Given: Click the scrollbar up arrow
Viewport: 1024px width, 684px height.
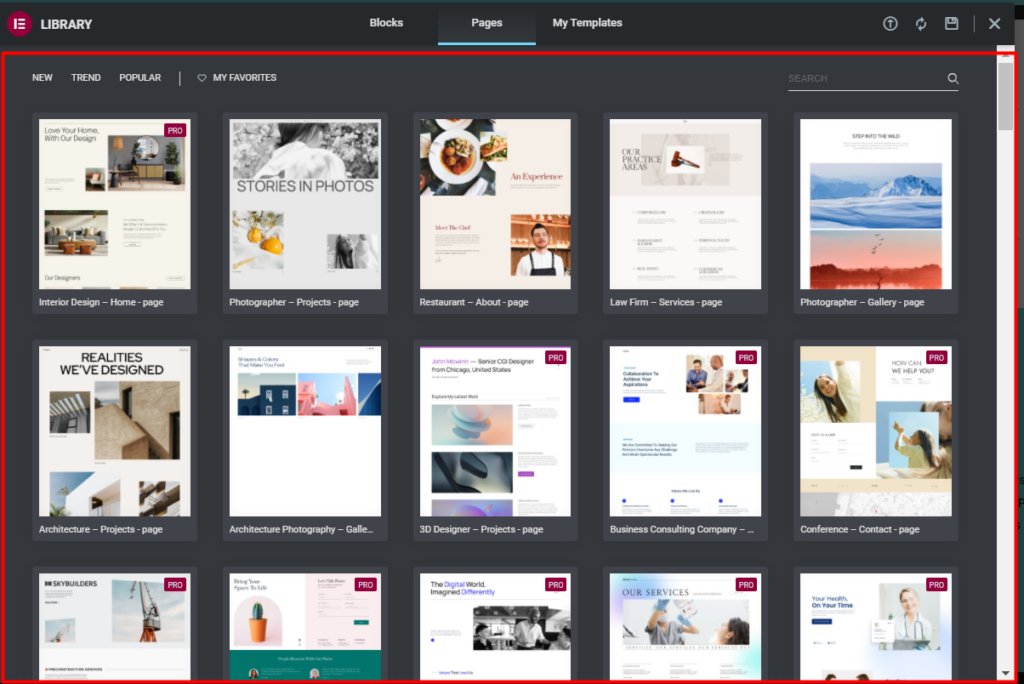Looking at the screenshot, I should pos(1006,55).
